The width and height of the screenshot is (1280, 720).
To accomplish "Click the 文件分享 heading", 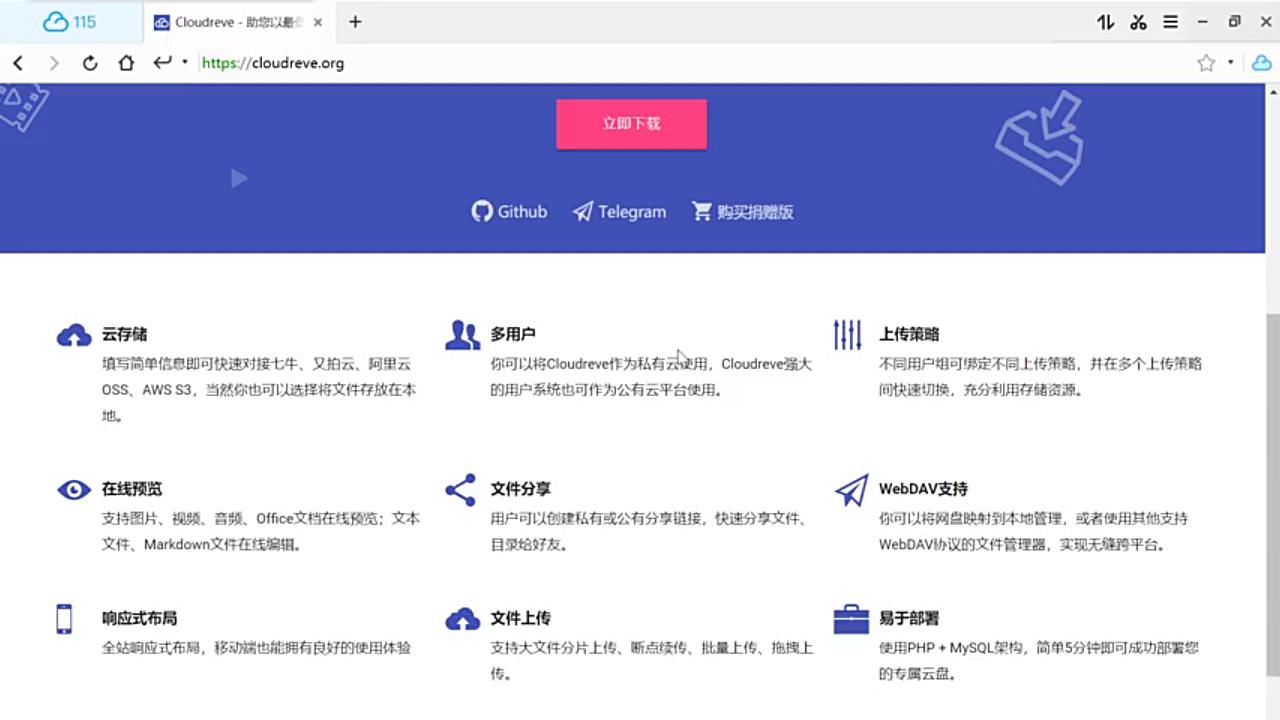I will click(521, 489).
